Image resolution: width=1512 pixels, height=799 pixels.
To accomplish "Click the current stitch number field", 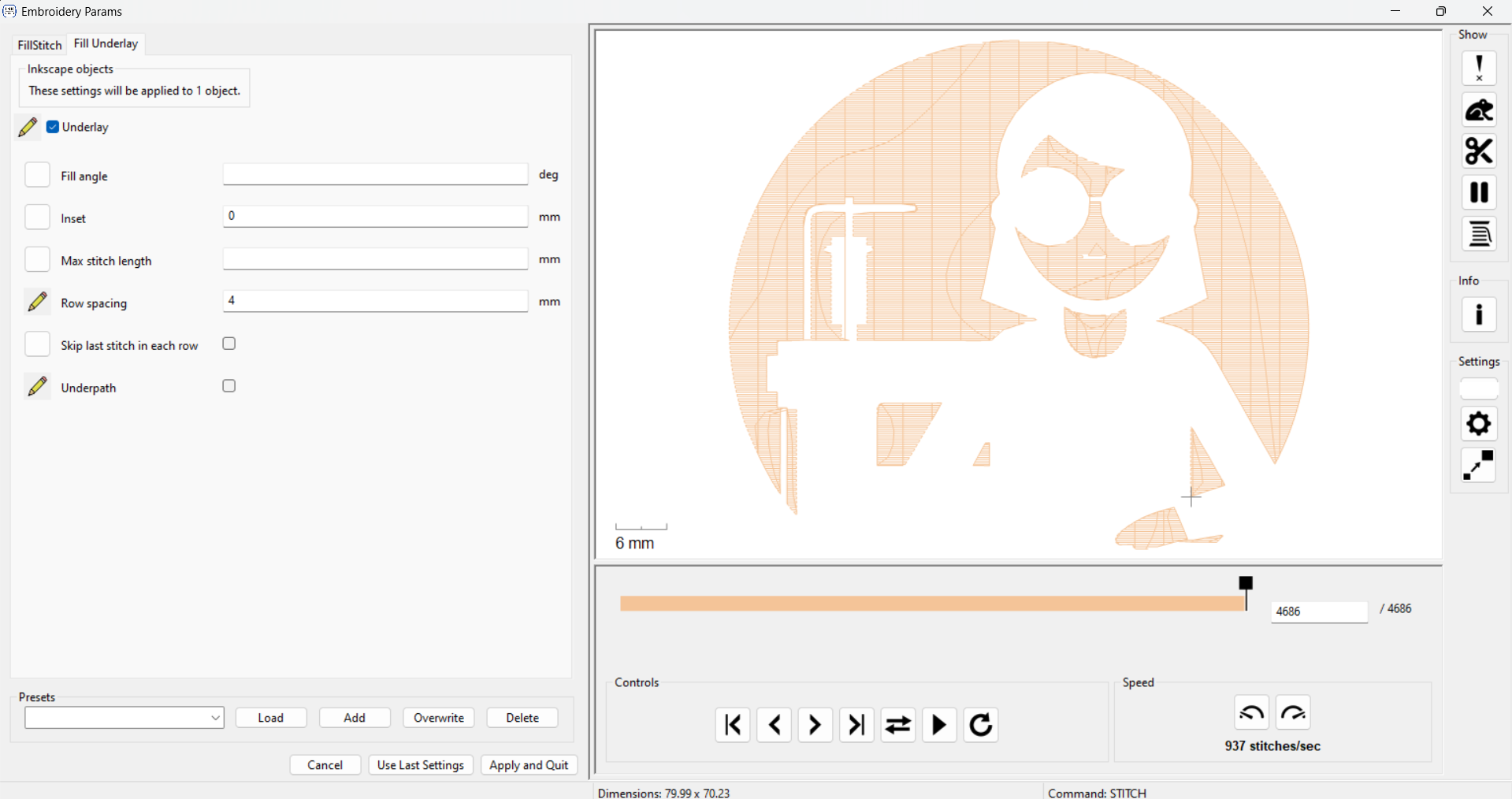I will point(1319,611).
